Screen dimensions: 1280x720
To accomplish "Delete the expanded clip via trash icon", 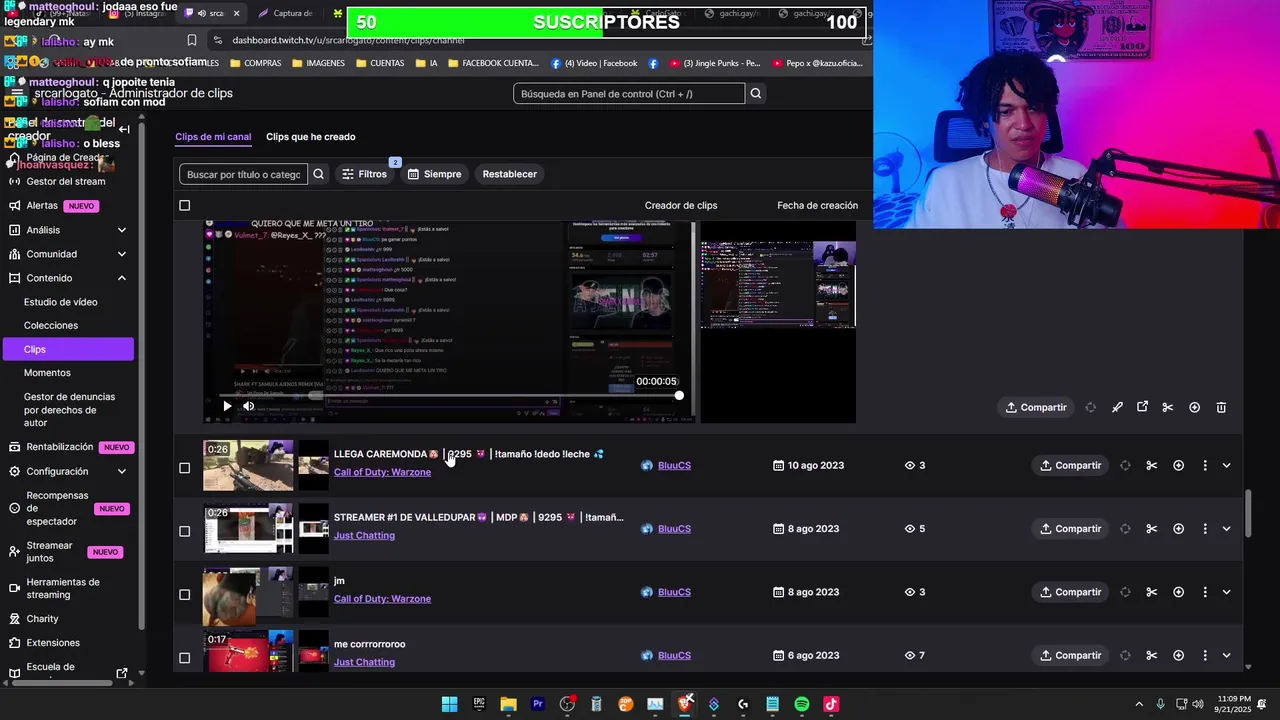I will point(1221,407).
